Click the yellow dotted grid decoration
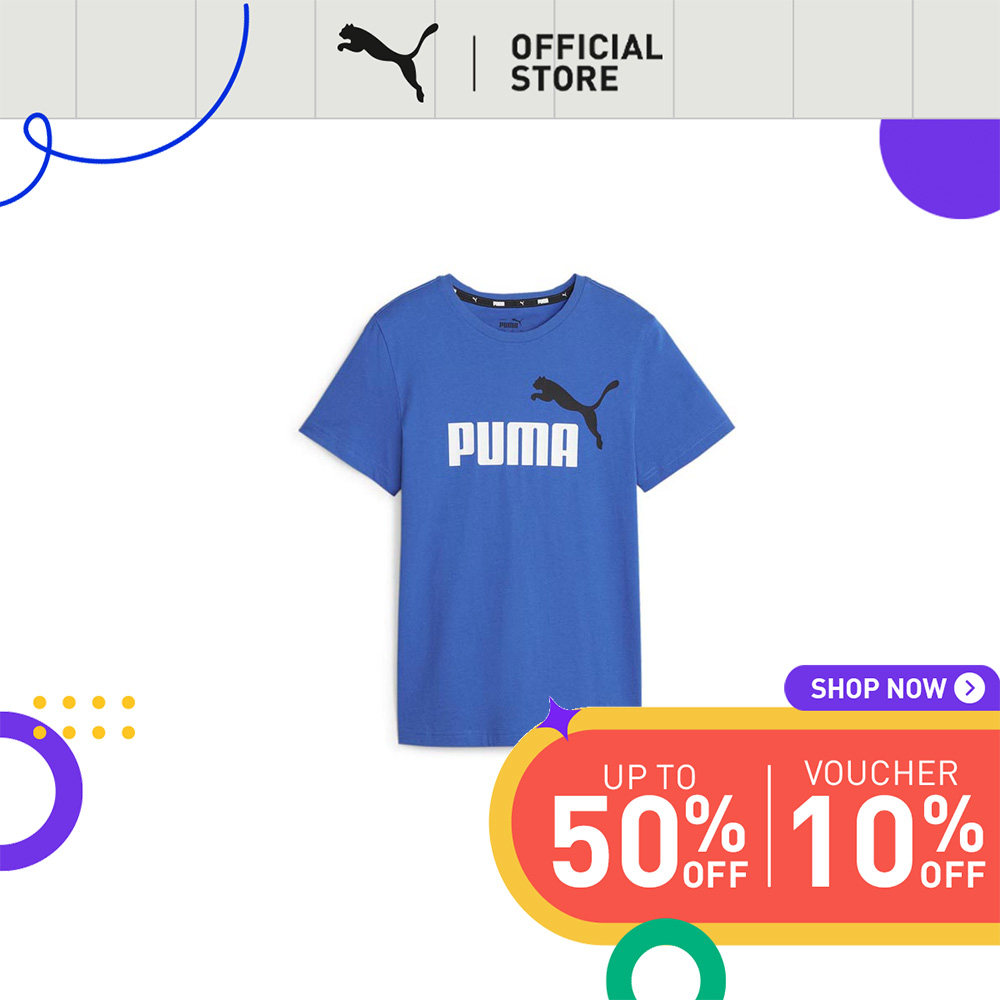The height and width of the screenshot is (1000, 1000). (84, 717)
